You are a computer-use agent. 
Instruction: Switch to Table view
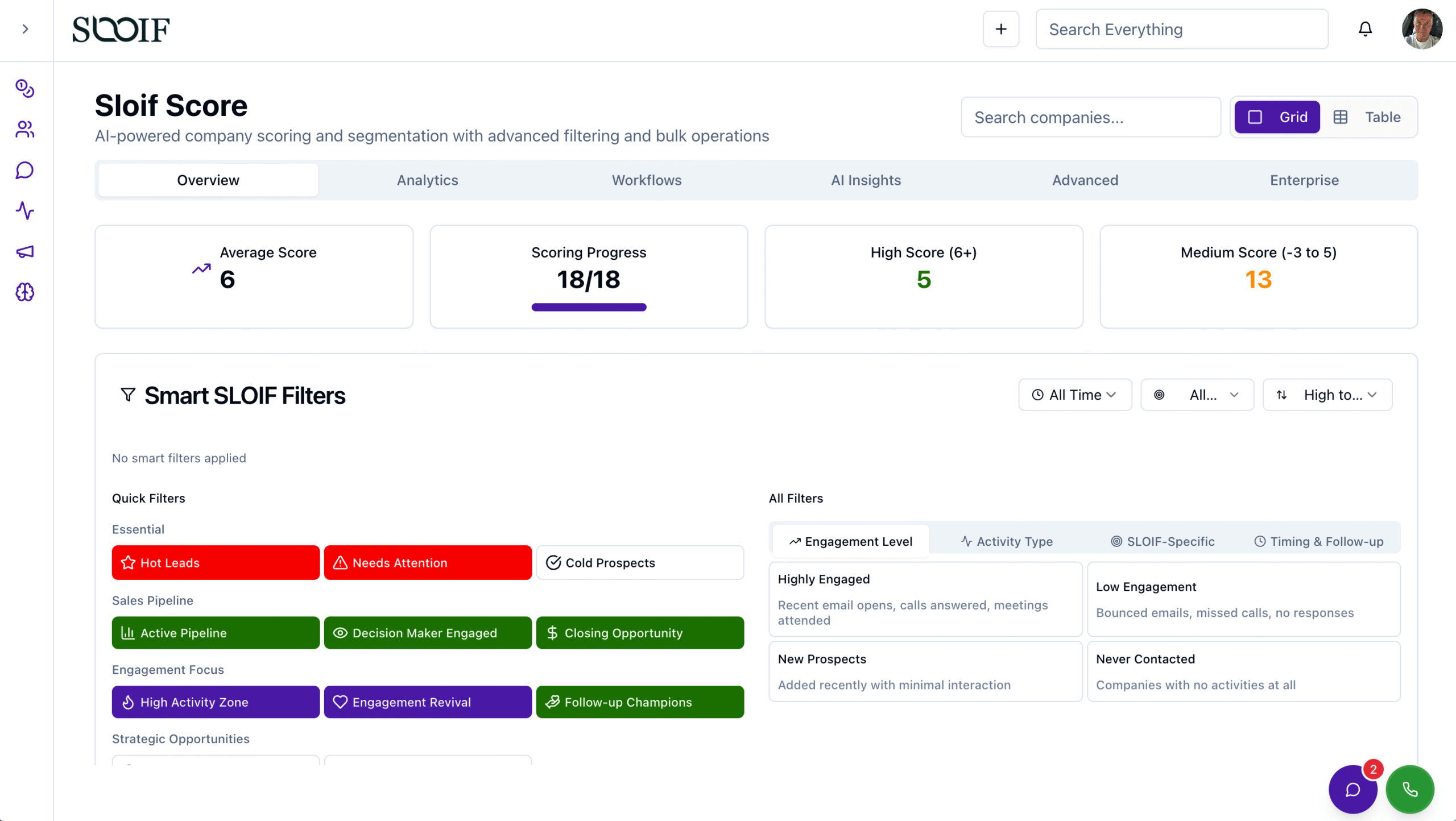click(1367, 117)
